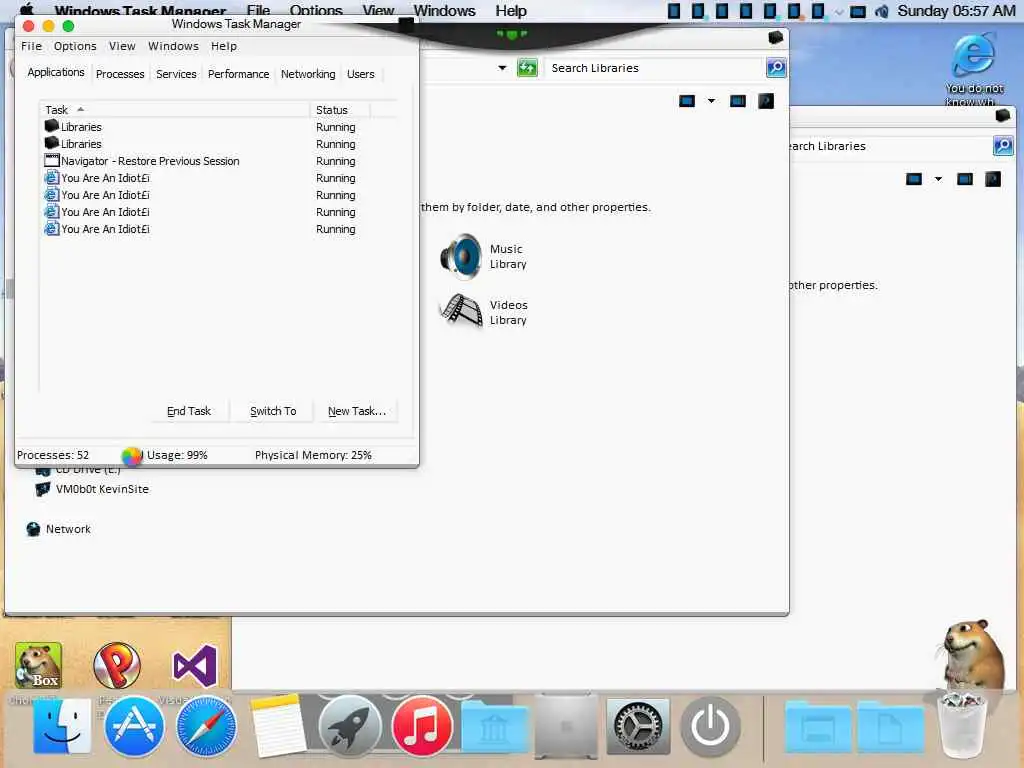Open the dock library folder icon
Image resolution: width=1024 pixels, height=768 pixels.
[x=494, y=727]
